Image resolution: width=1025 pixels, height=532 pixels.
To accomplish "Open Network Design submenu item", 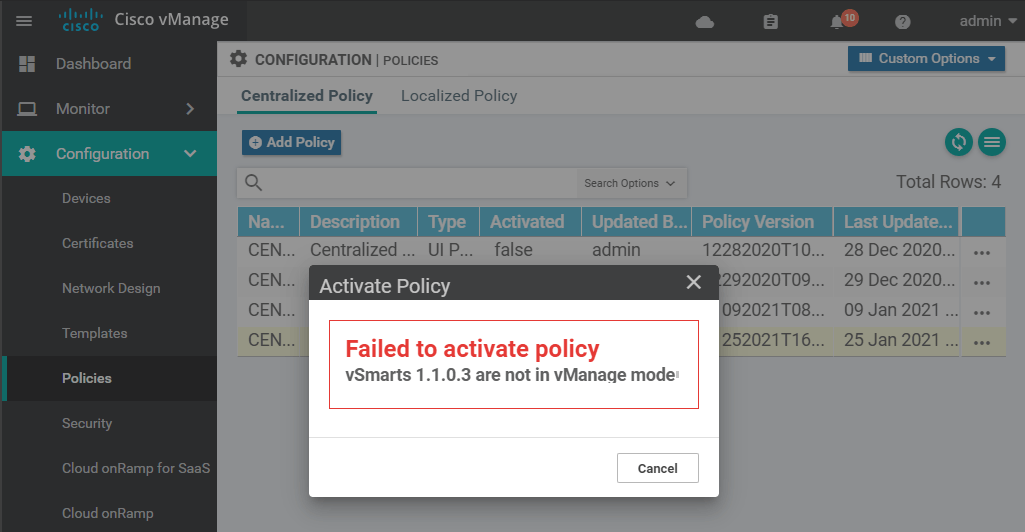I will [111, 288].
